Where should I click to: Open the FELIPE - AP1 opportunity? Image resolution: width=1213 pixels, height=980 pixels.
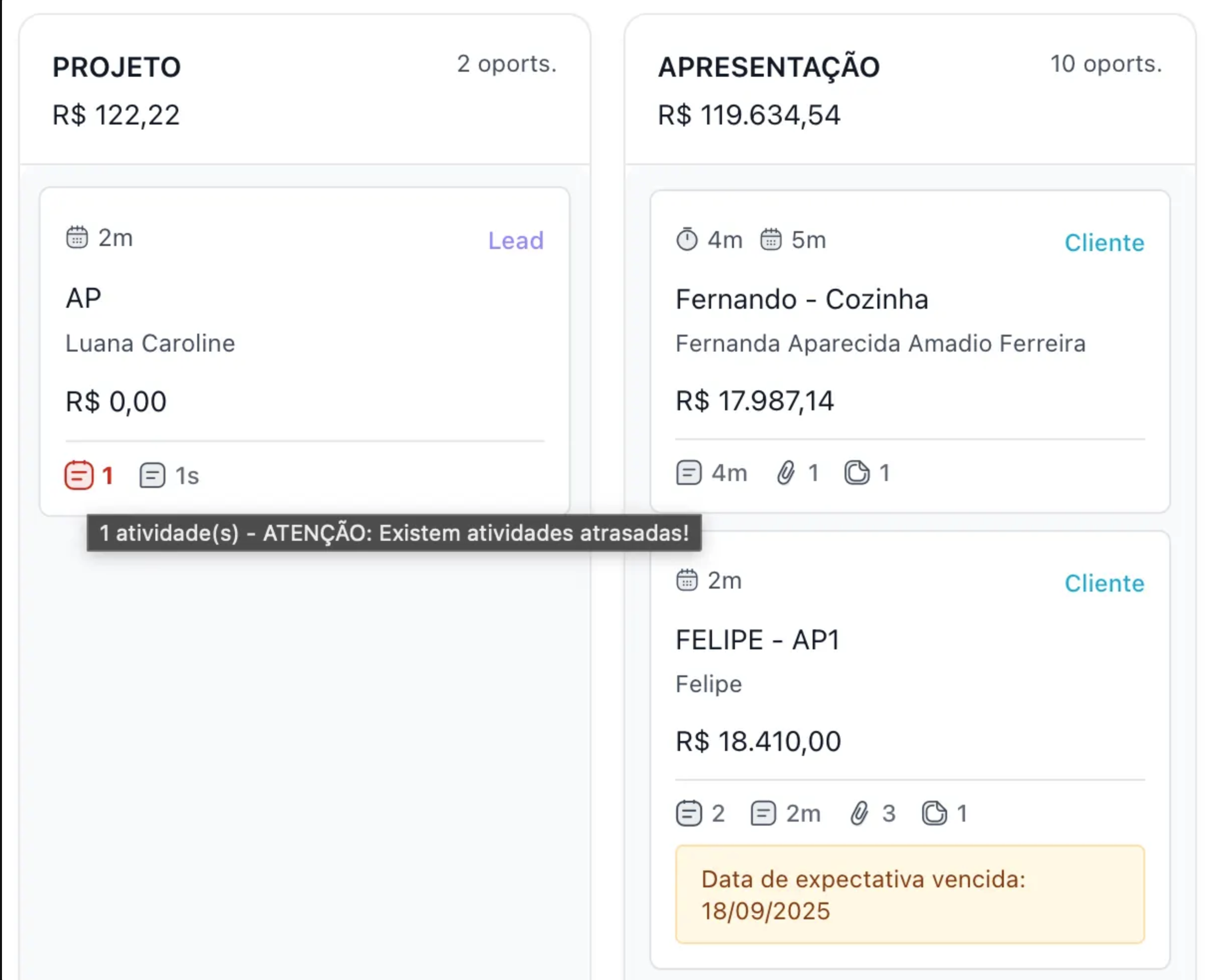click(x=757, y=640)
